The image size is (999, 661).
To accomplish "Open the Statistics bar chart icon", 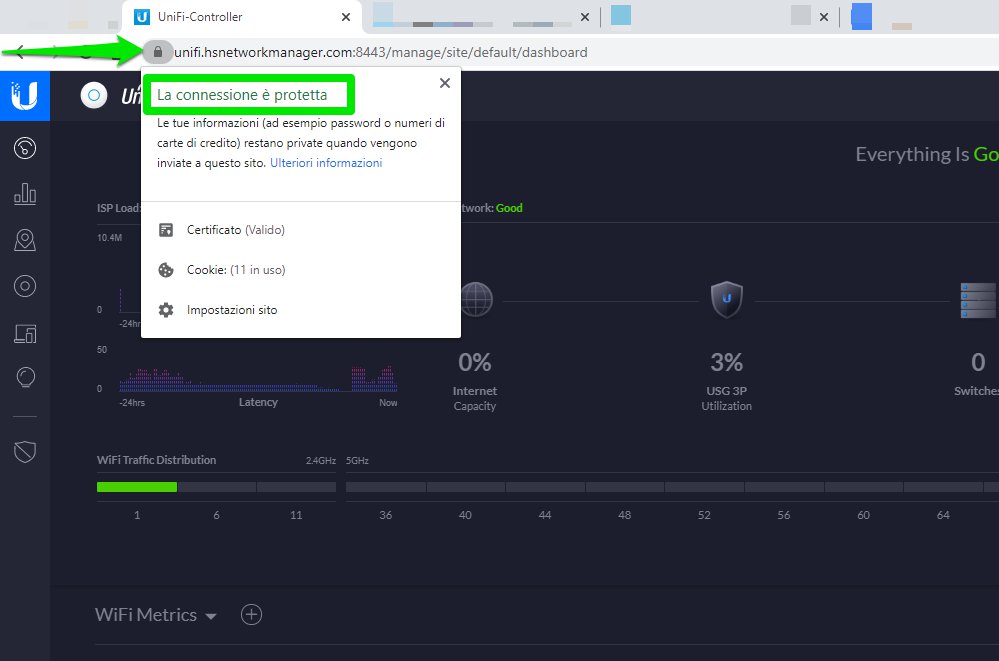I will 25,195.
